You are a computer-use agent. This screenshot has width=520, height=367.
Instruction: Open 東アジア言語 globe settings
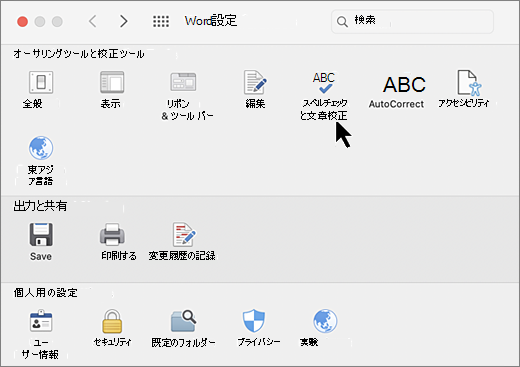41,148
